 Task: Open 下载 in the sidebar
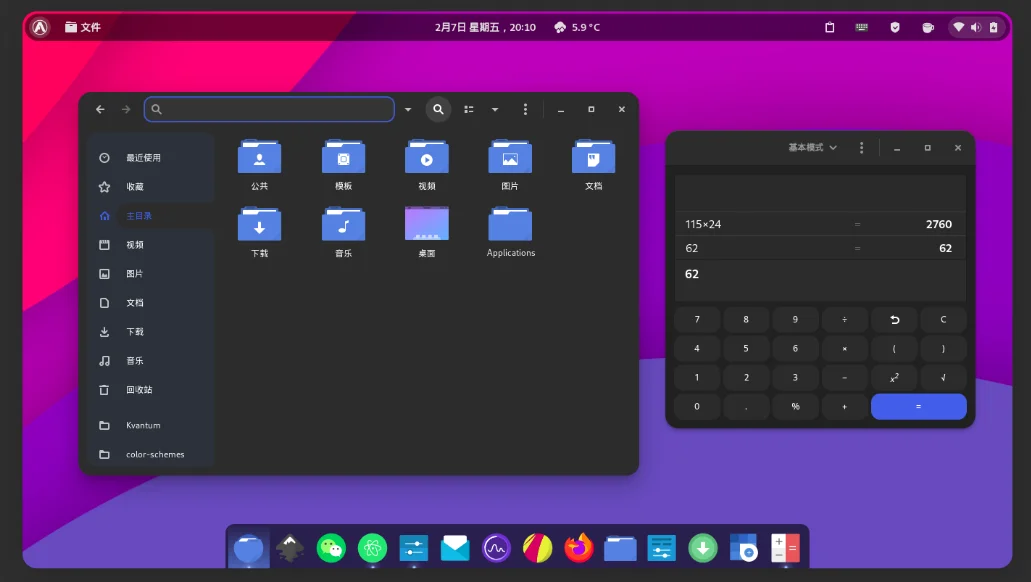coord(151,331)
